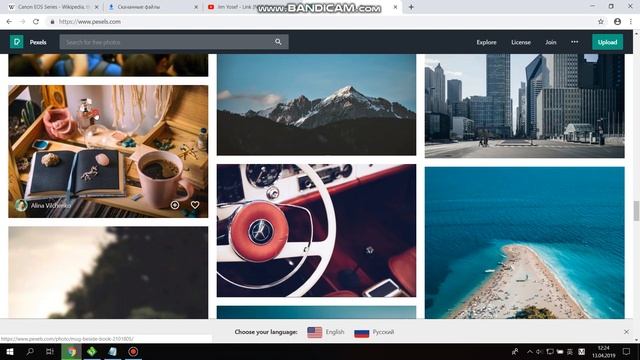The image size is (640, 360).
Task: Click the Chrome icon on the taskbar
Action: [x=71, y=351]
